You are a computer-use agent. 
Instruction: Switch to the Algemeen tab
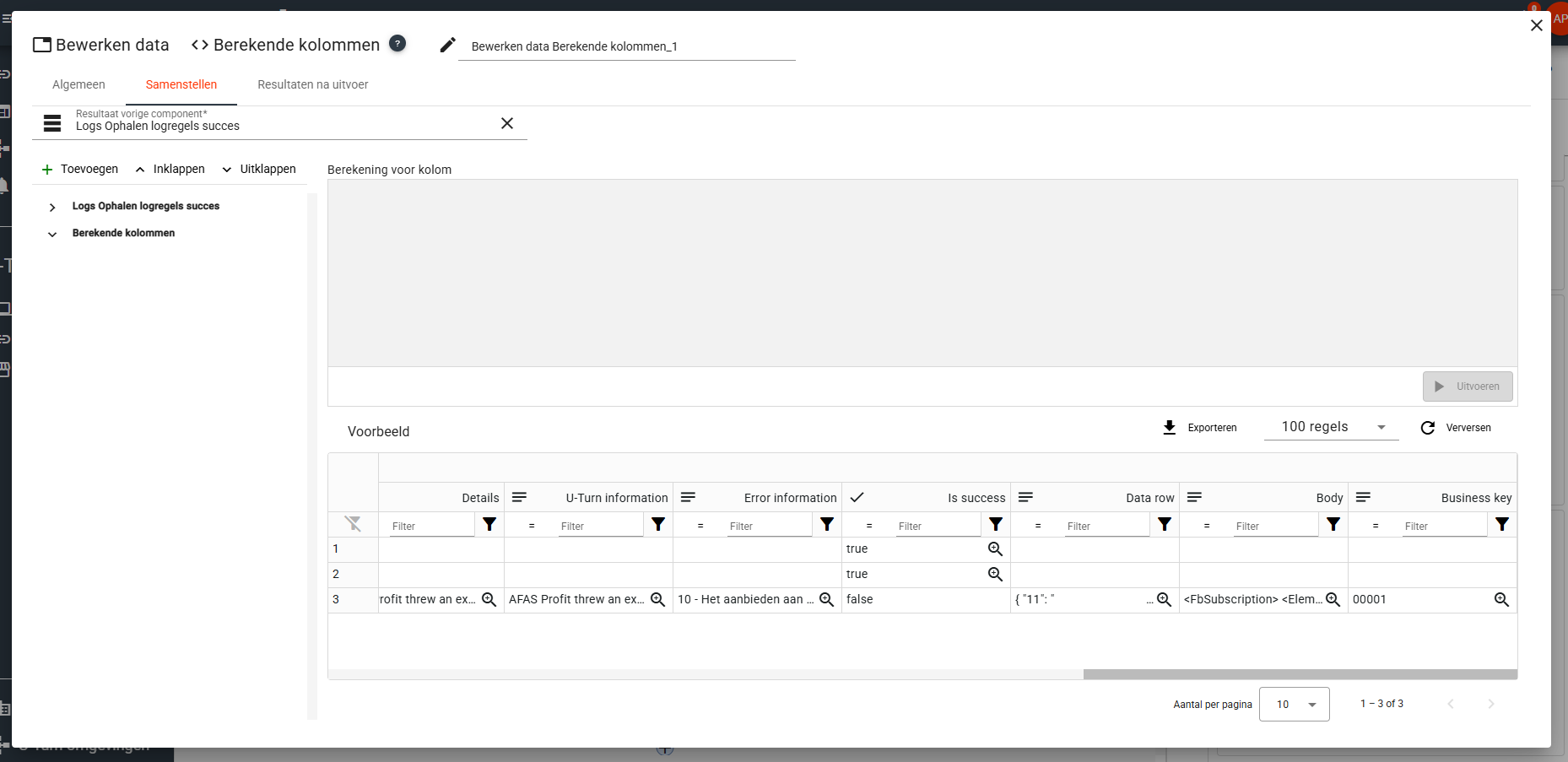[78, 84]
